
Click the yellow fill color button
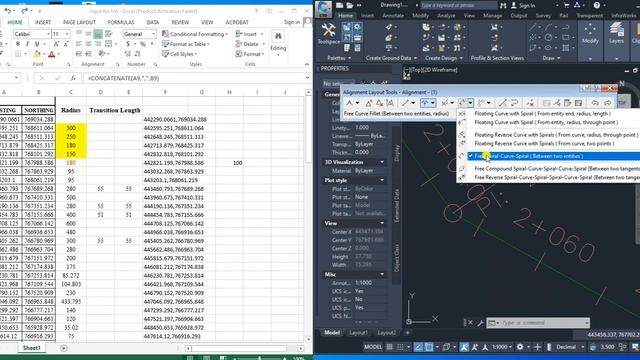click(x=37, y=54)
